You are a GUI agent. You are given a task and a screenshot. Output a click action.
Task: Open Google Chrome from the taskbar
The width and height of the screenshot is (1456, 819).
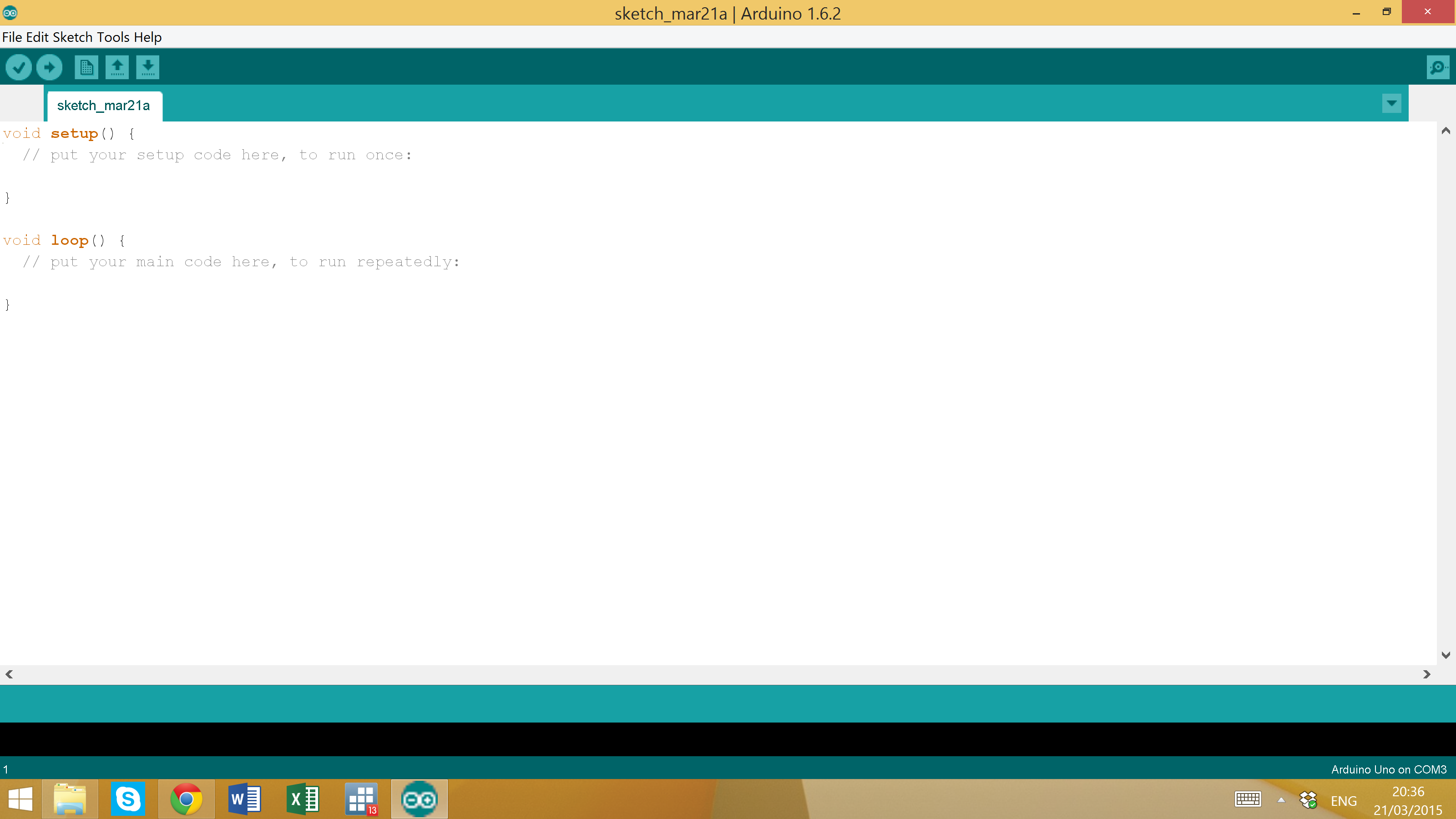click(x=187, y=799)
